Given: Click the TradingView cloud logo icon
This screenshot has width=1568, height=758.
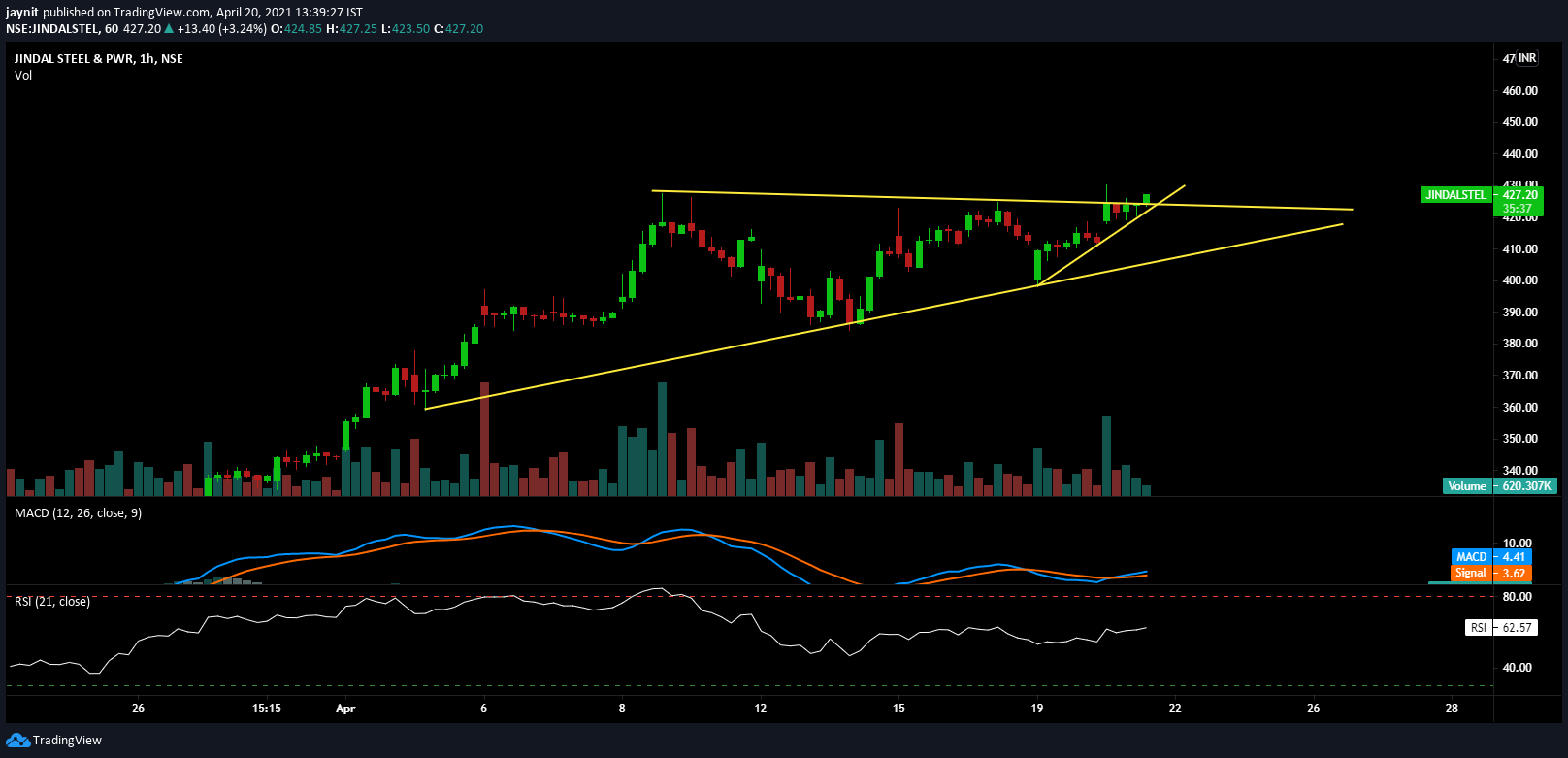Looking at the screenshot, I should click(17, 741).
